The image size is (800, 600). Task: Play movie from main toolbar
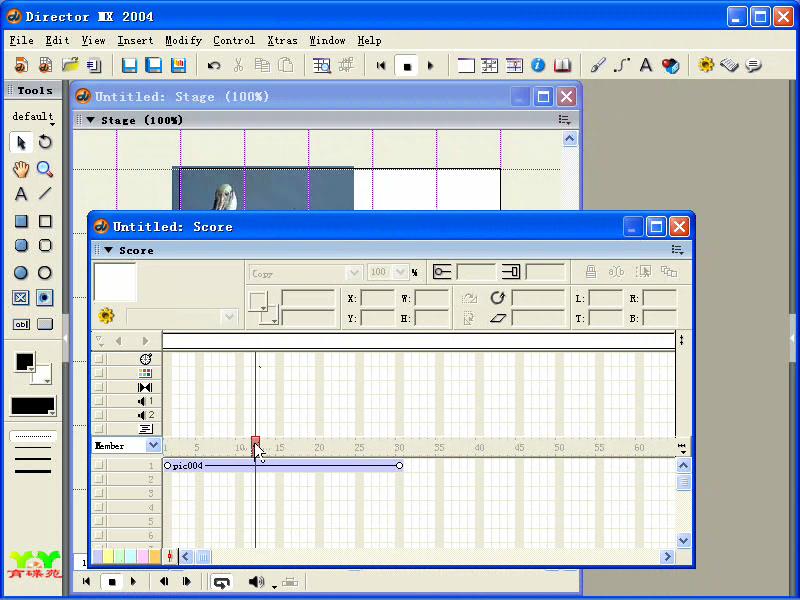[x=430, y=65]
